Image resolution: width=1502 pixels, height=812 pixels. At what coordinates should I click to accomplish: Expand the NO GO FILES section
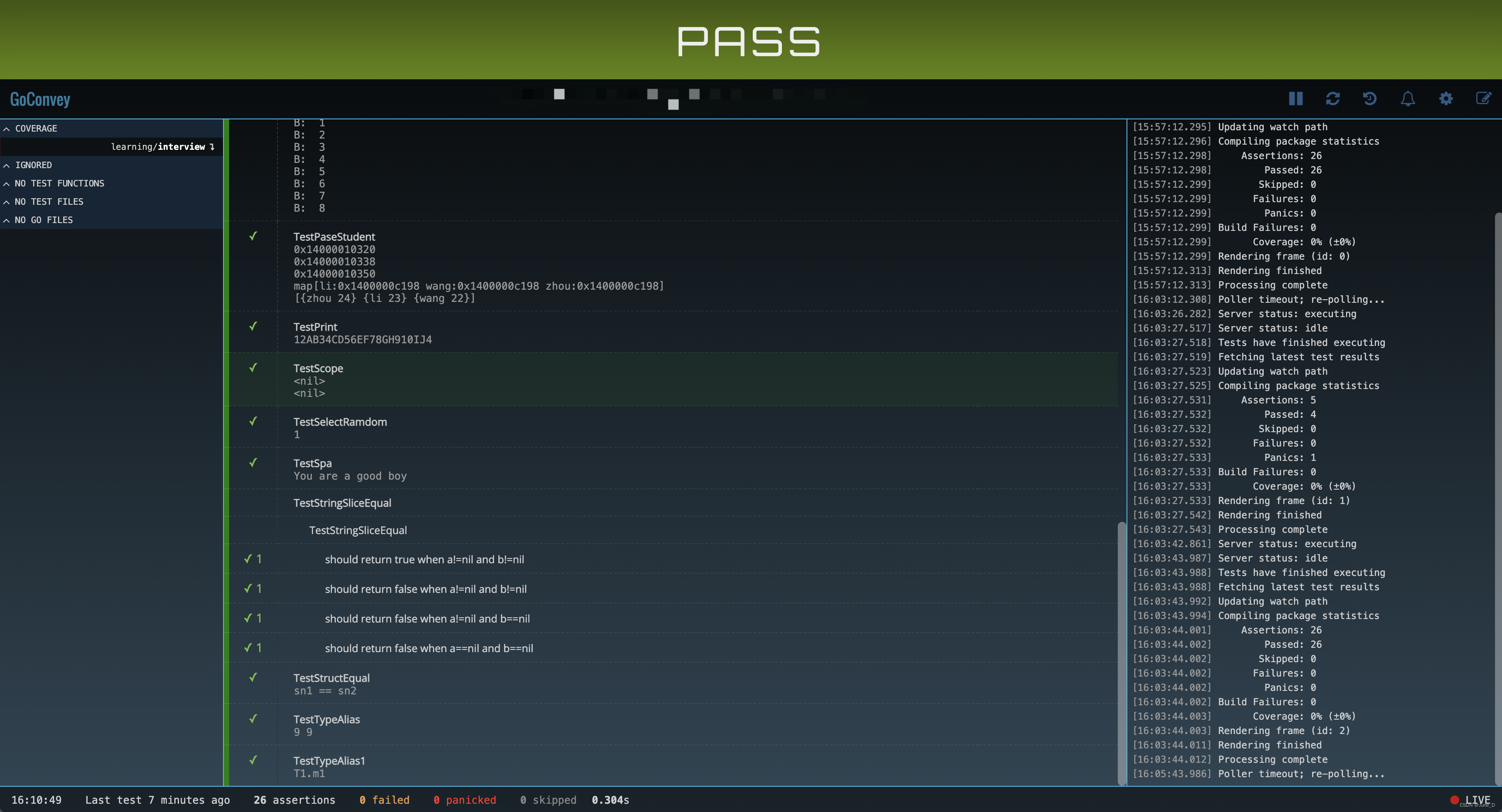44,220
